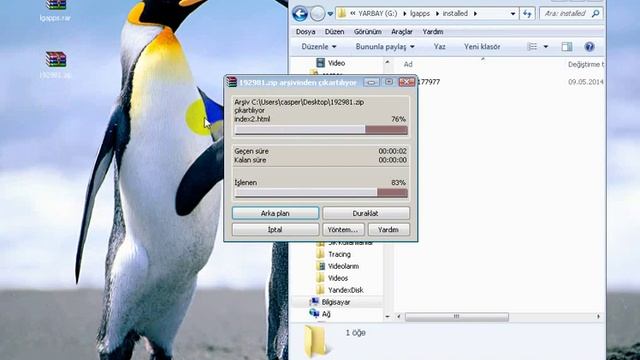Go back in Explorer with the Back arrow
Image resolution: width=640 pixels, height=360 pixels.
tap(300, 14)
